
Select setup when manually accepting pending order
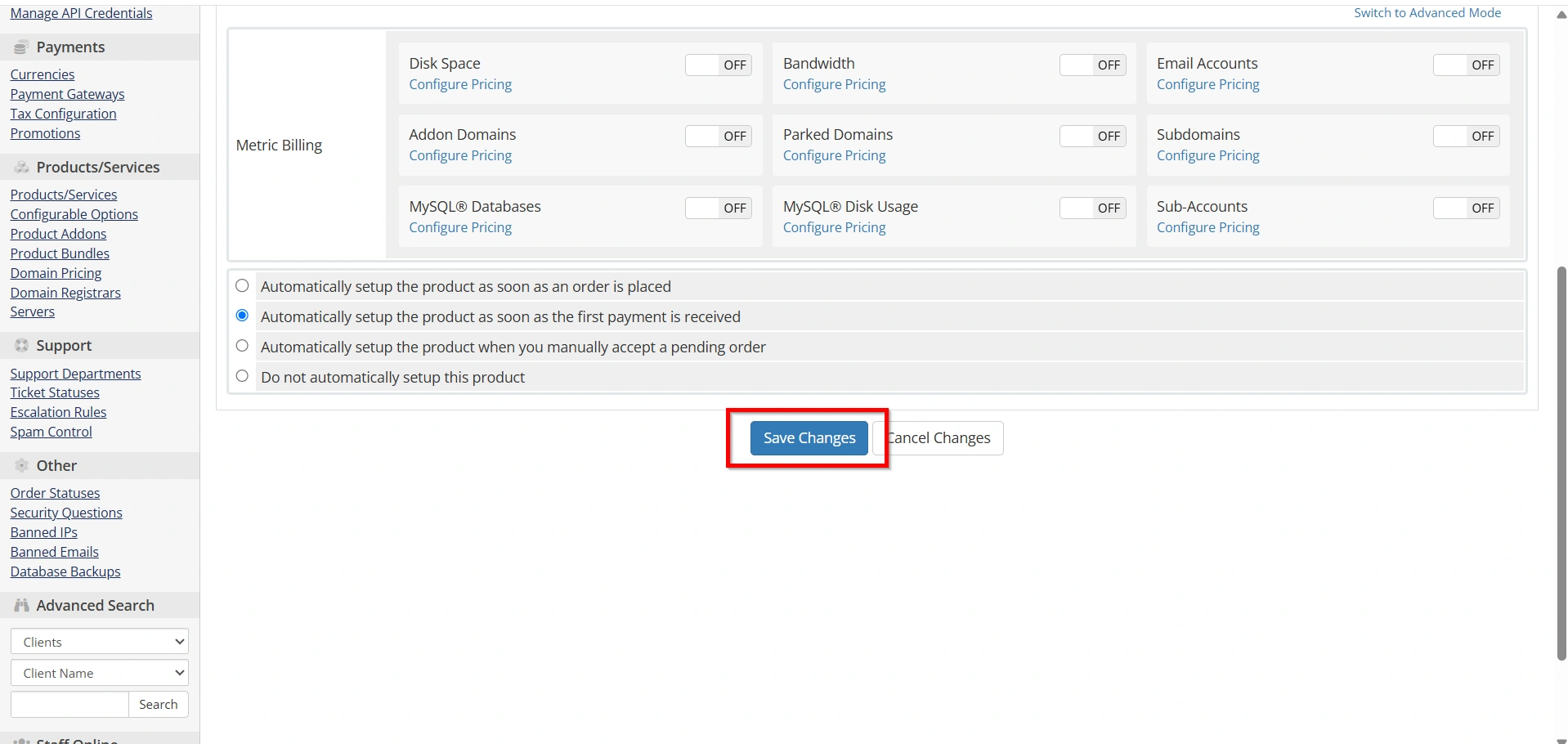click(242, 346)
